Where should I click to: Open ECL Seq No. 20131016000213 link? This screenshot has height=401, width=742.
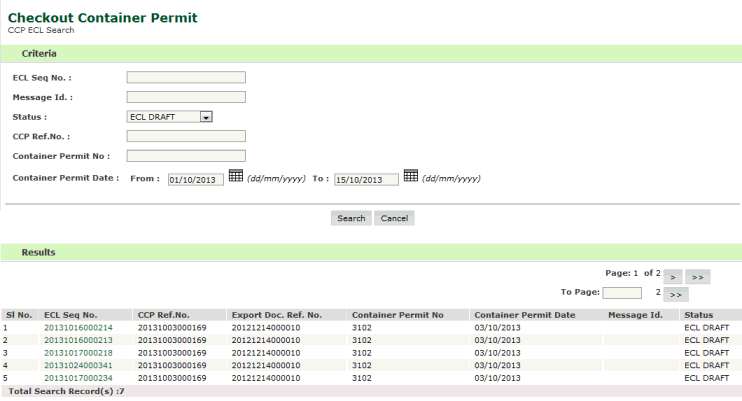click(78, 340)
